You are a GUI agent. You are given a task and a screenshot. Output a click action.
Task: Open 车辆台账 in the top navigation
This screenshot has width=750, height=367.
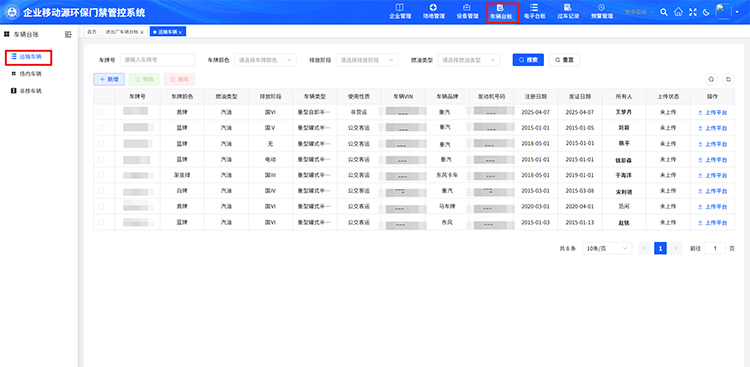click(x=501, y=12)
